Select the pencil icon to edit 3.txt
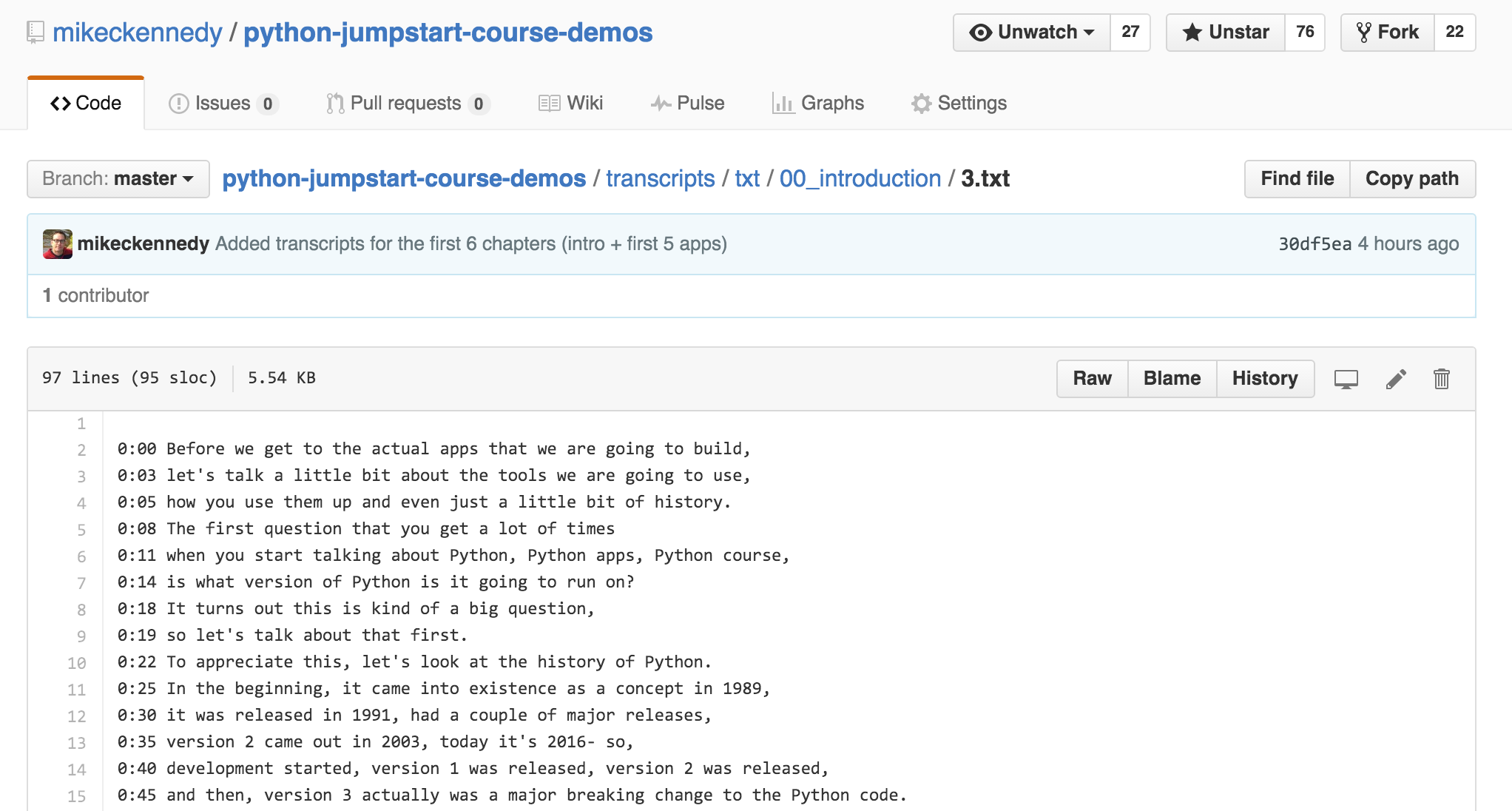This screenshot has height=811, width=1512. tap(1396, 378)
